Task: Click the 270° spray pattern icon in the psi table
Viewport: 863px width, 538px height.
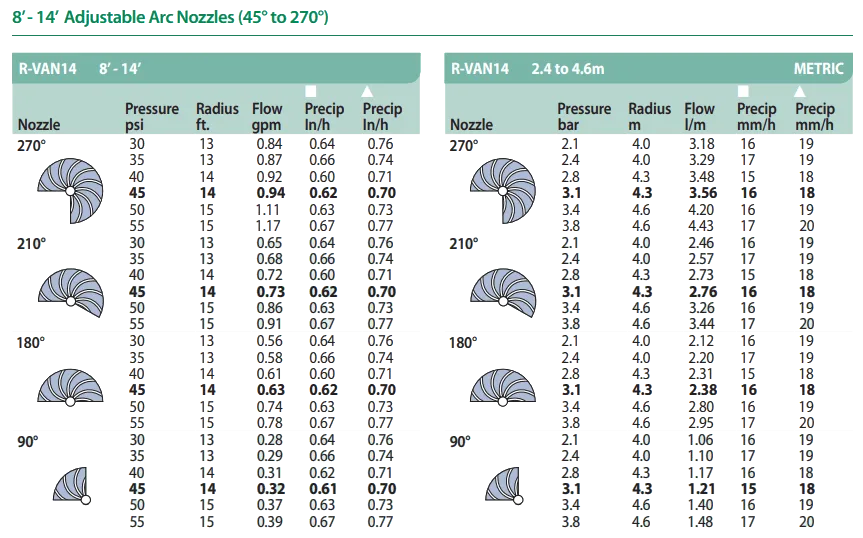Action: tap(70, 191)
